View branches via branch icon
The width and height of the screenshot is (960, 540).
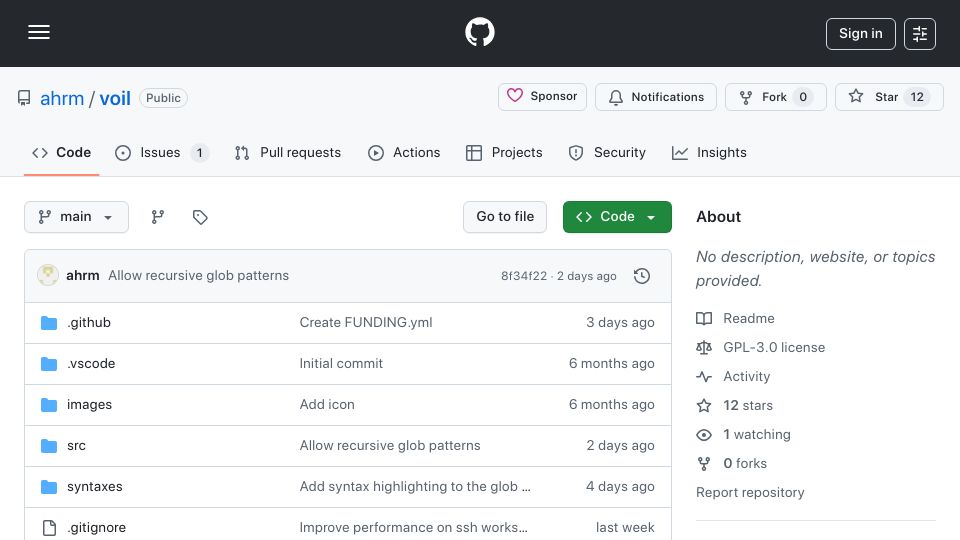pyautogui.click(x=158, y=217)
